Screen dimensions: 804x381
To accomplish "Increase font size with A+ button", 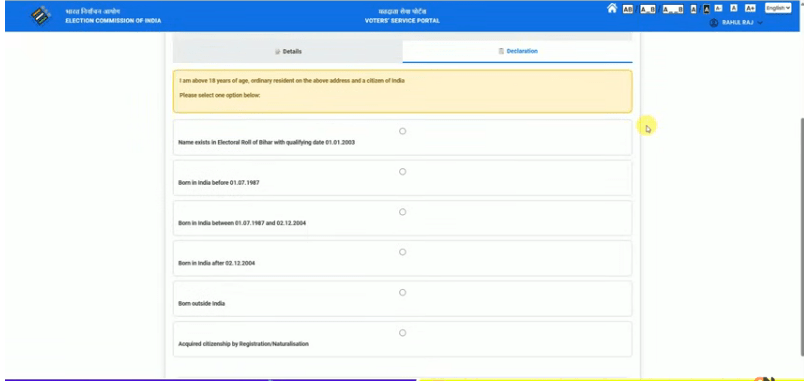I will coord(750,8).
